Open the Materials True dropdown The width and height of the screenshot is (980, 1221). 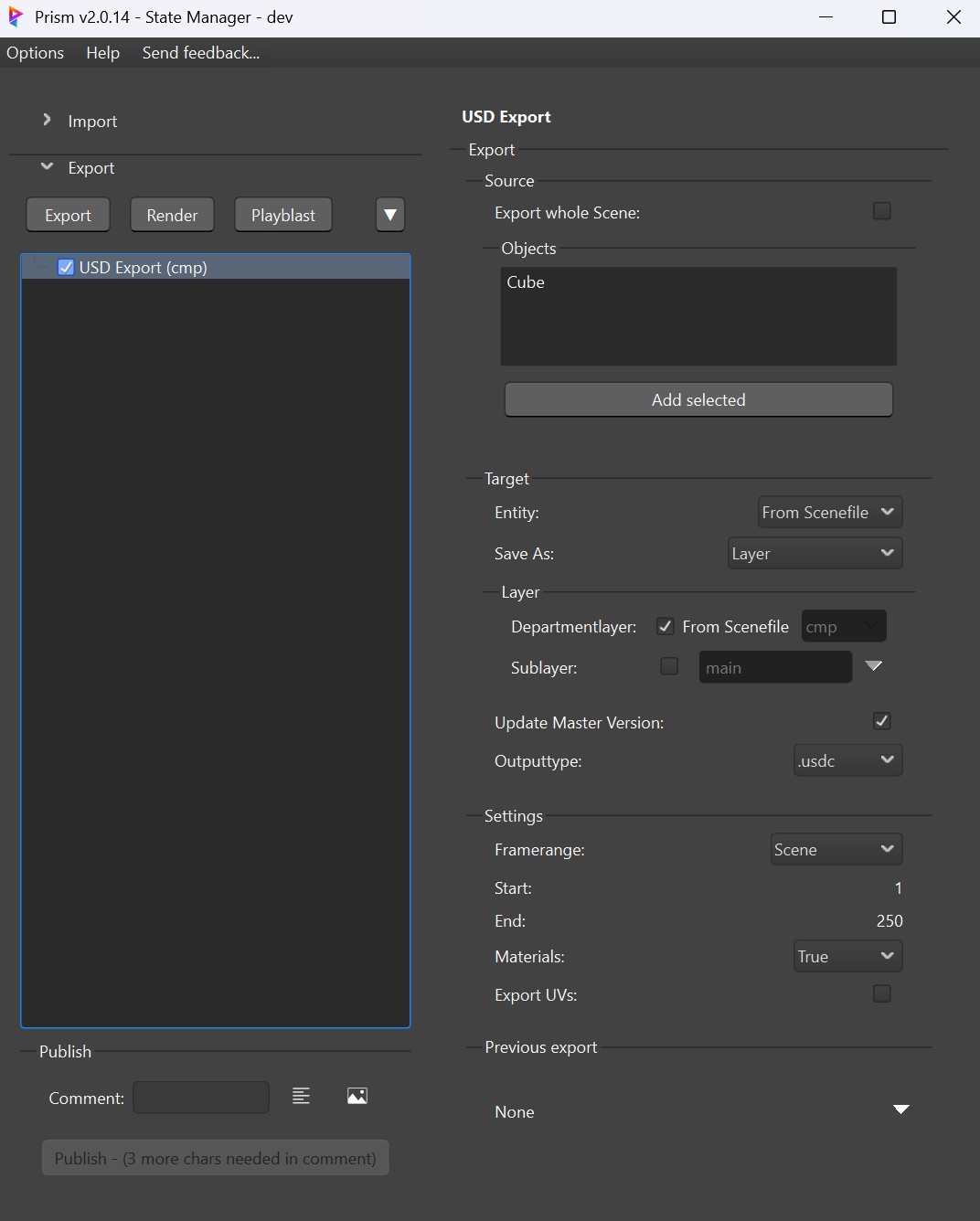[847, 956]
